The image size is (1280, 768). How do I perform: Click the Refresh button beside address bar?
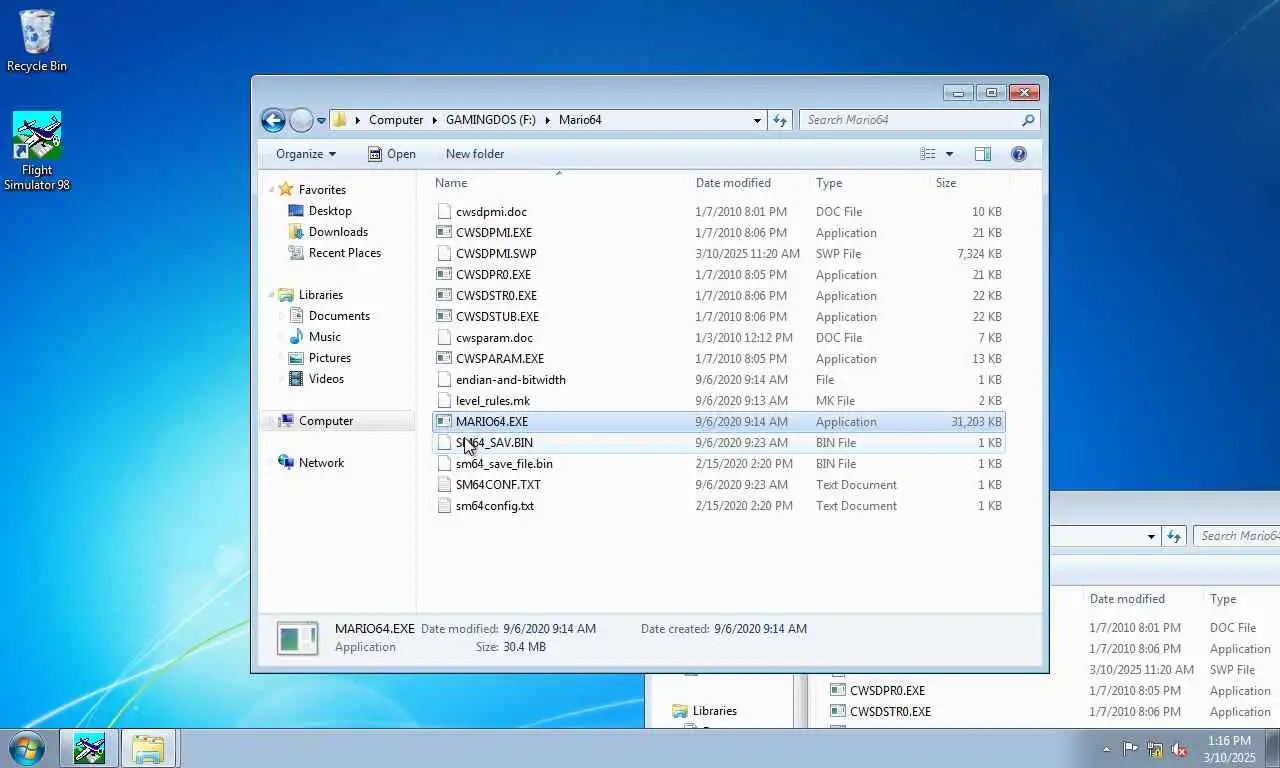tap(780, 120)
